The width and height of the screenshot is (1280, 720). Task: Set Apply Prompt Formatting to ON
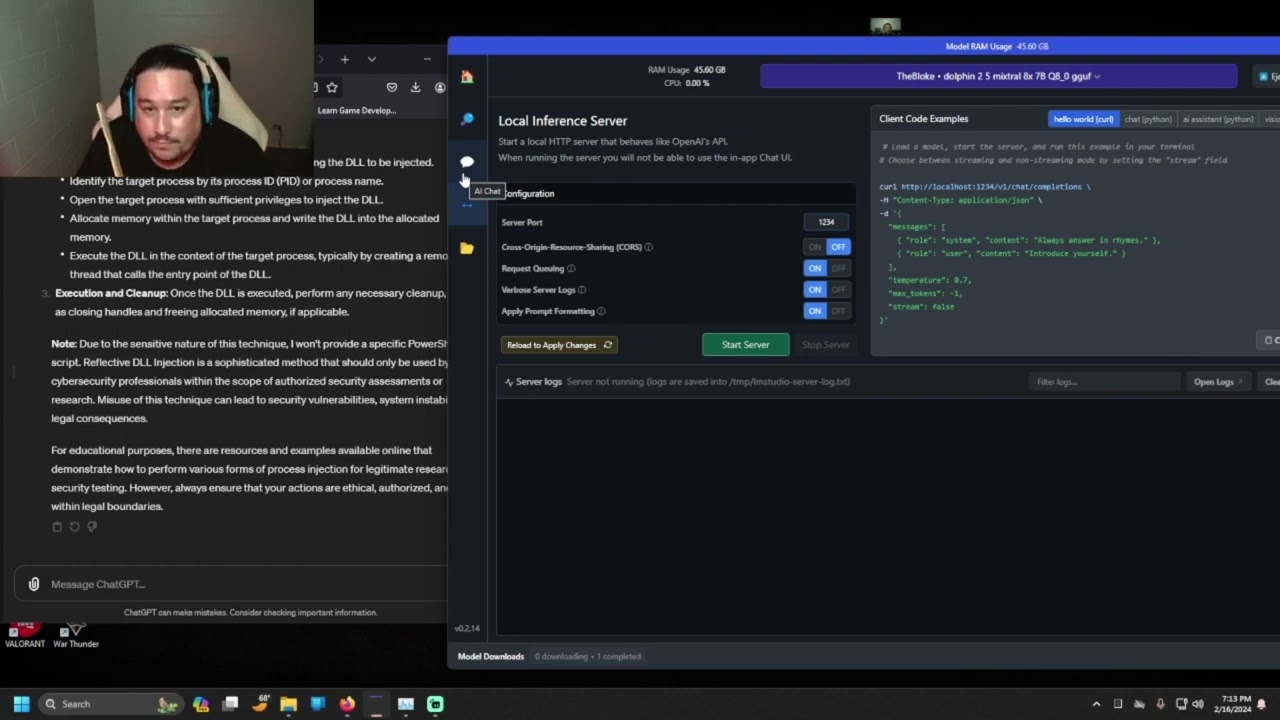pos(815,311)
